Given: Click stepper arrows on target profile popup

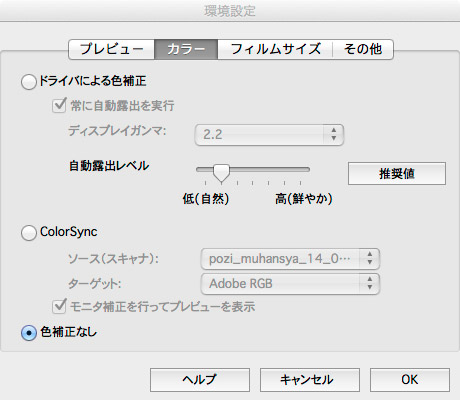Looking at the screenshot, I should pyautogui.click(x=369, y=284).
